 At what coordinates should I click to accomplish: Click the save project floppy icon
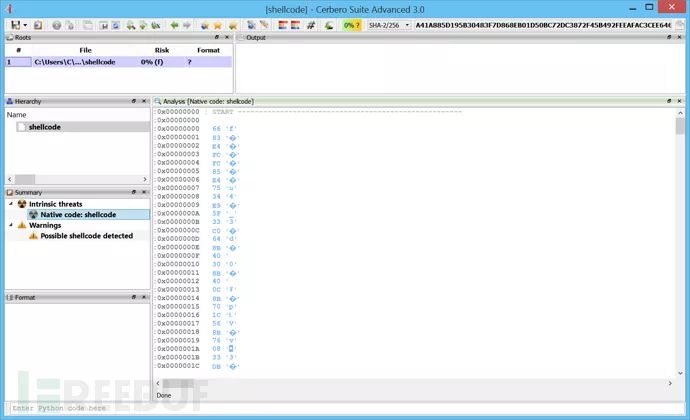[15, 25]
